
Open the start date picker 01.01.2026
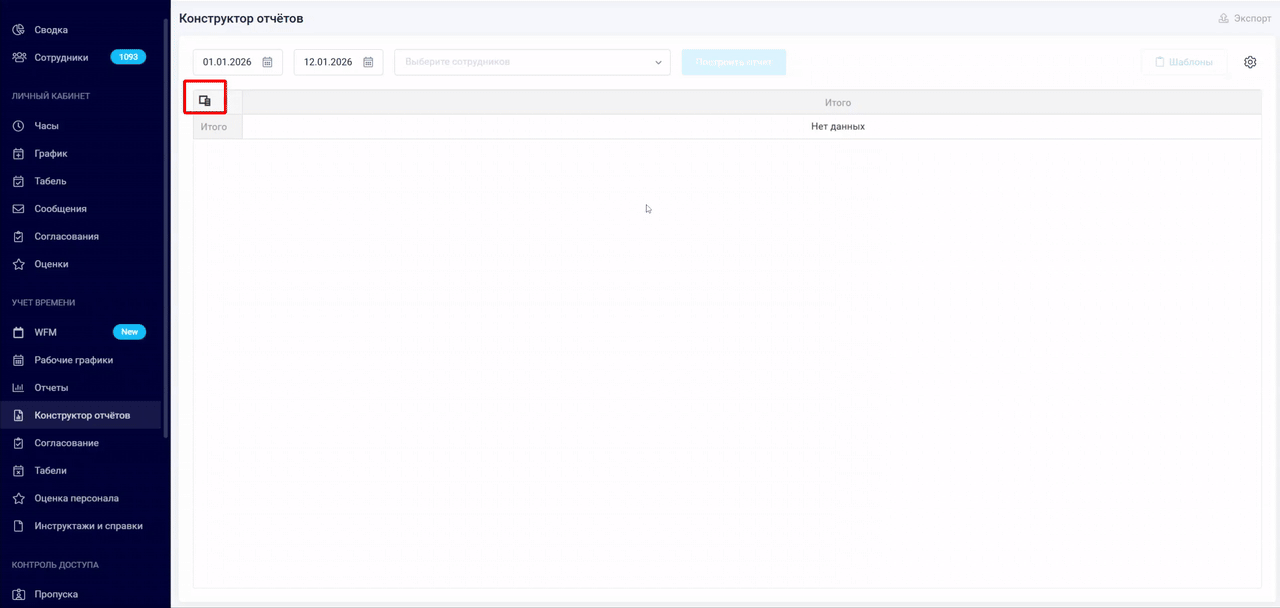[228, 62]
